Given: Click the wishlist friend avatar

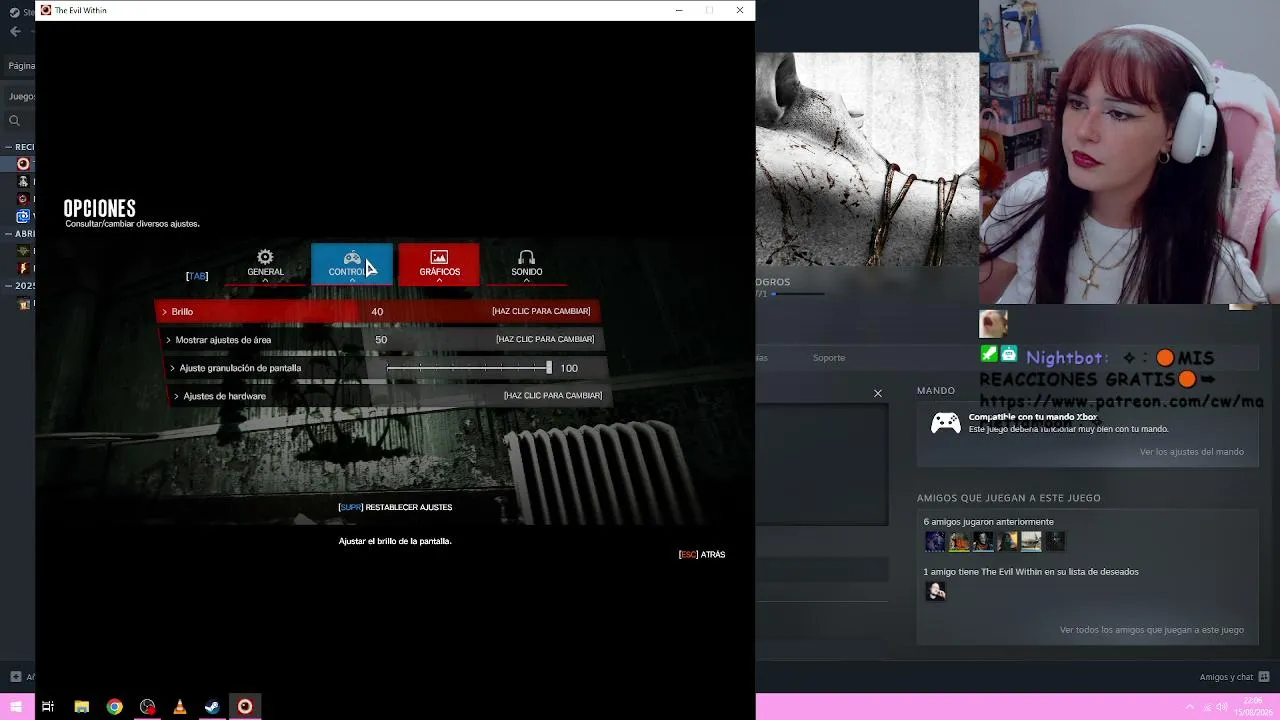Looking at the screenshot, I should click(935, 591).
